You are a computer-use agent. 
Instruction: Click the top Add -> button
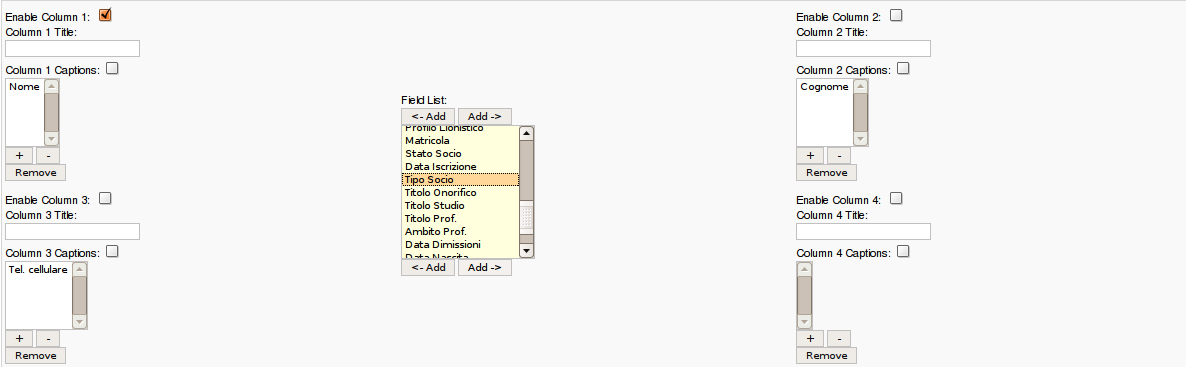485,117
